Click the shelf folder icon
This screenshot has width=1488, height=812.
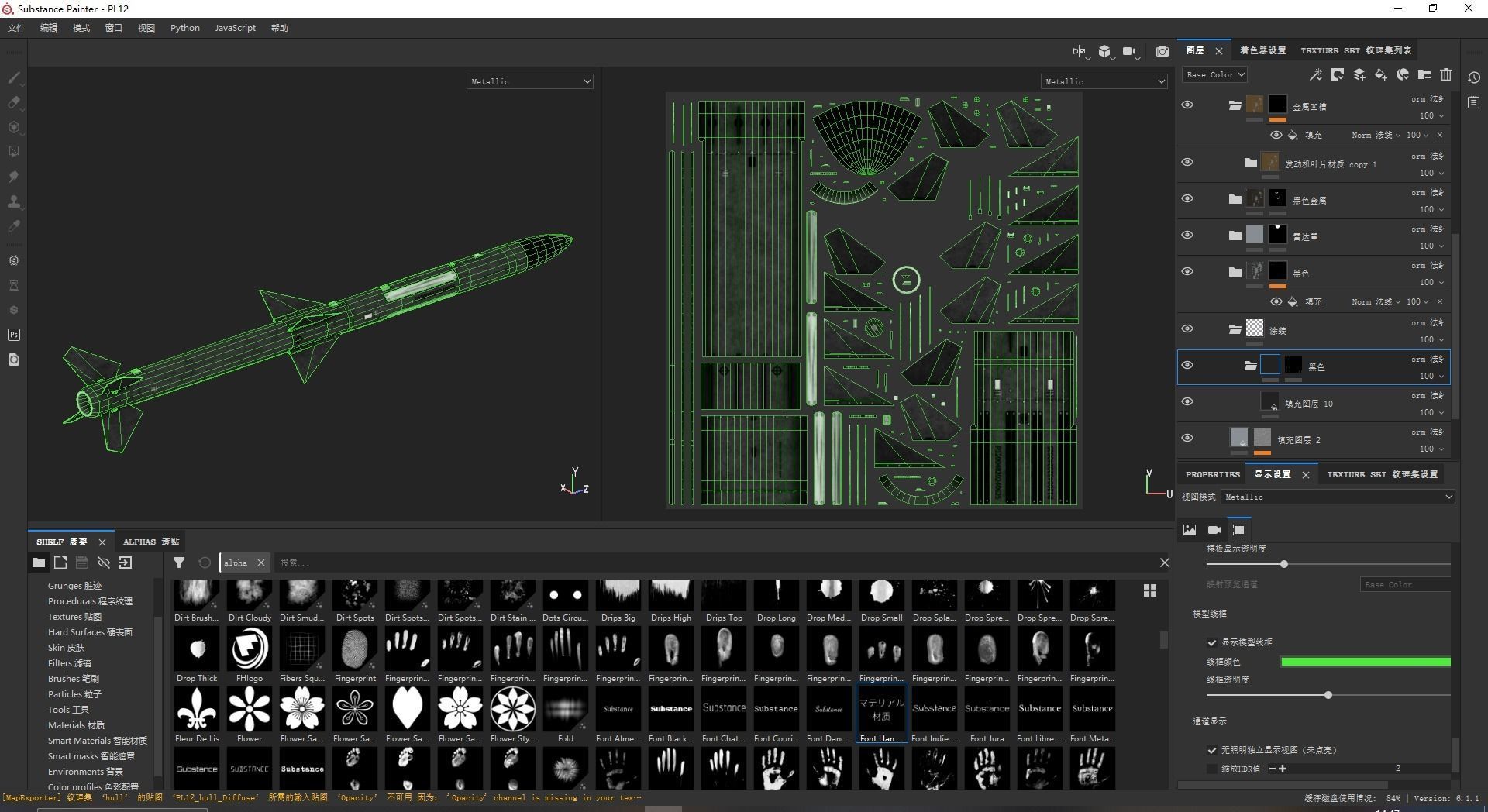(x=38, y=563)
